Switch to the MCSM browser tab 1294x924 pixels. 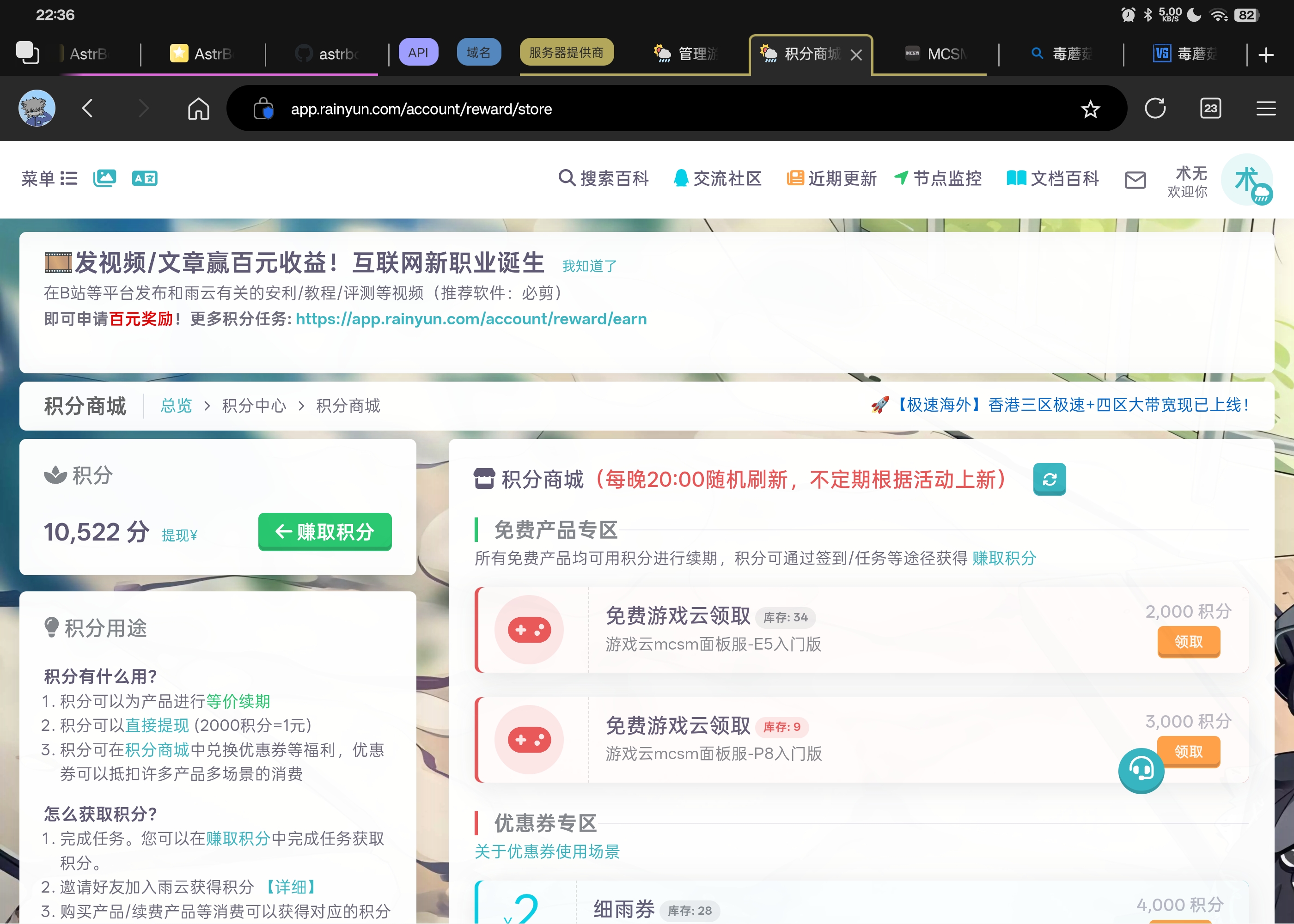point(936,54)
